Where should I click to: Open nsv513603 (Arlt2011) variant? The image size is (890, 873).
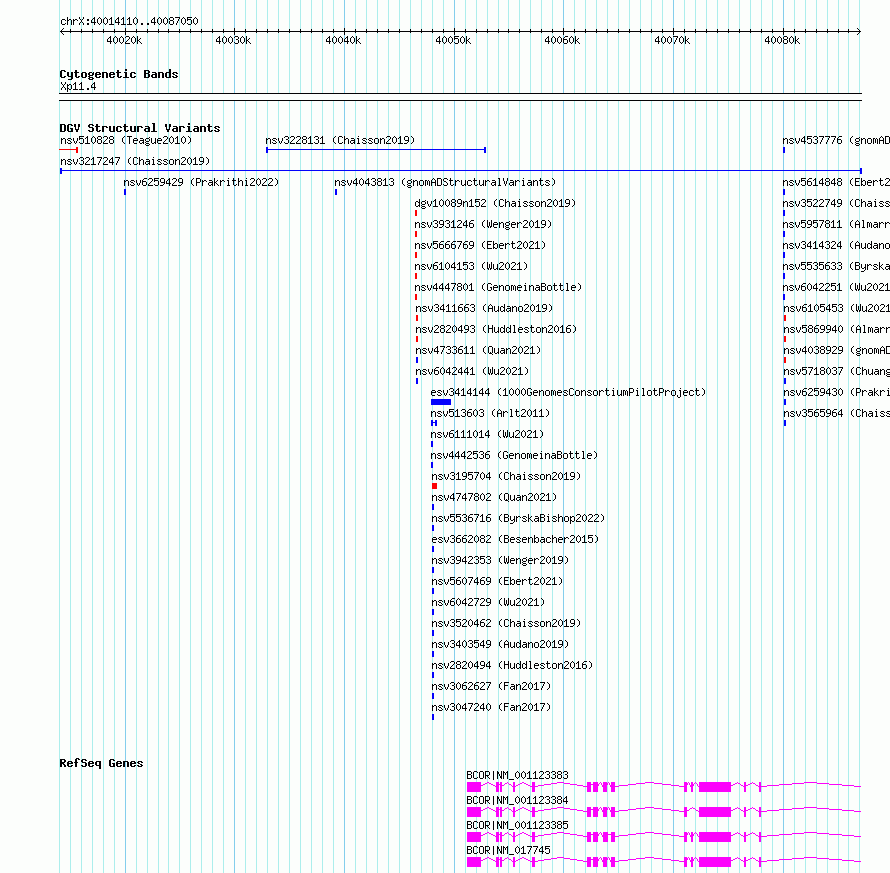pos(490,413)
